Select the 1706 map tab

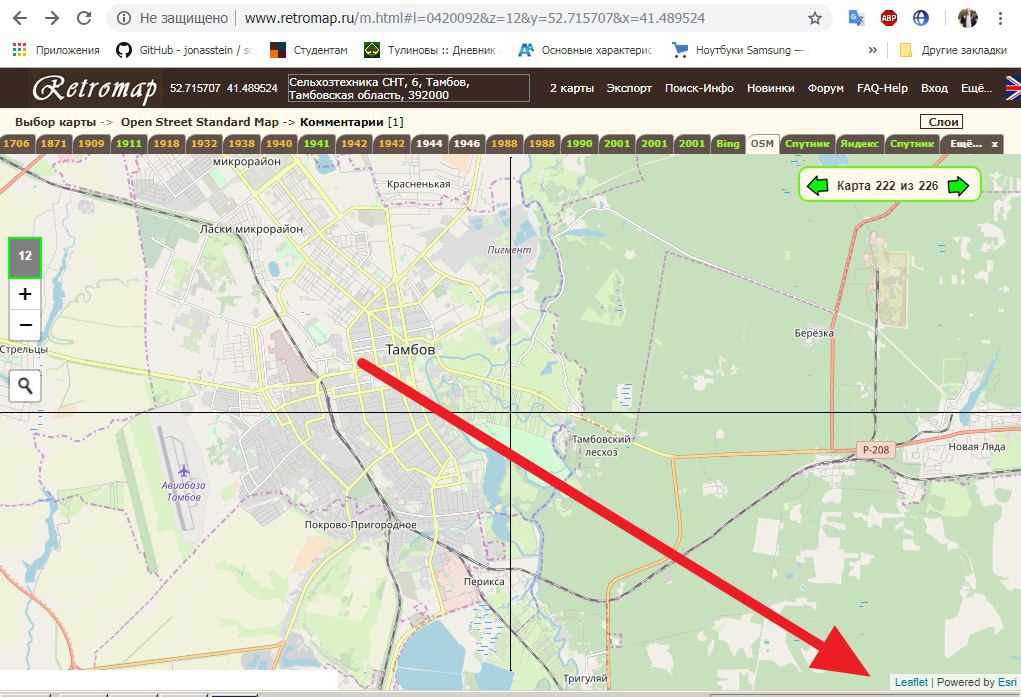tap(17, 144)
